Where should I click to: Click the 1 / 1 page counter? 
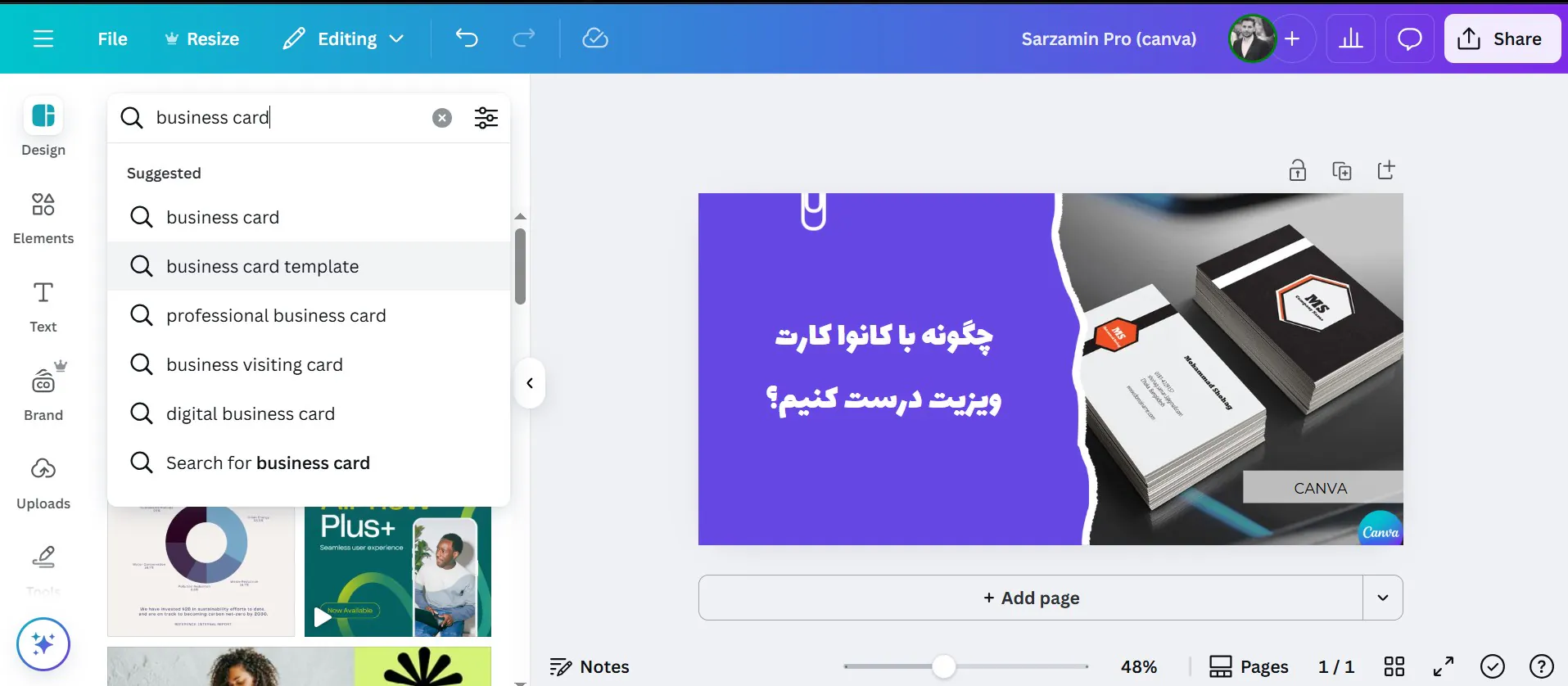point(1336,666)
